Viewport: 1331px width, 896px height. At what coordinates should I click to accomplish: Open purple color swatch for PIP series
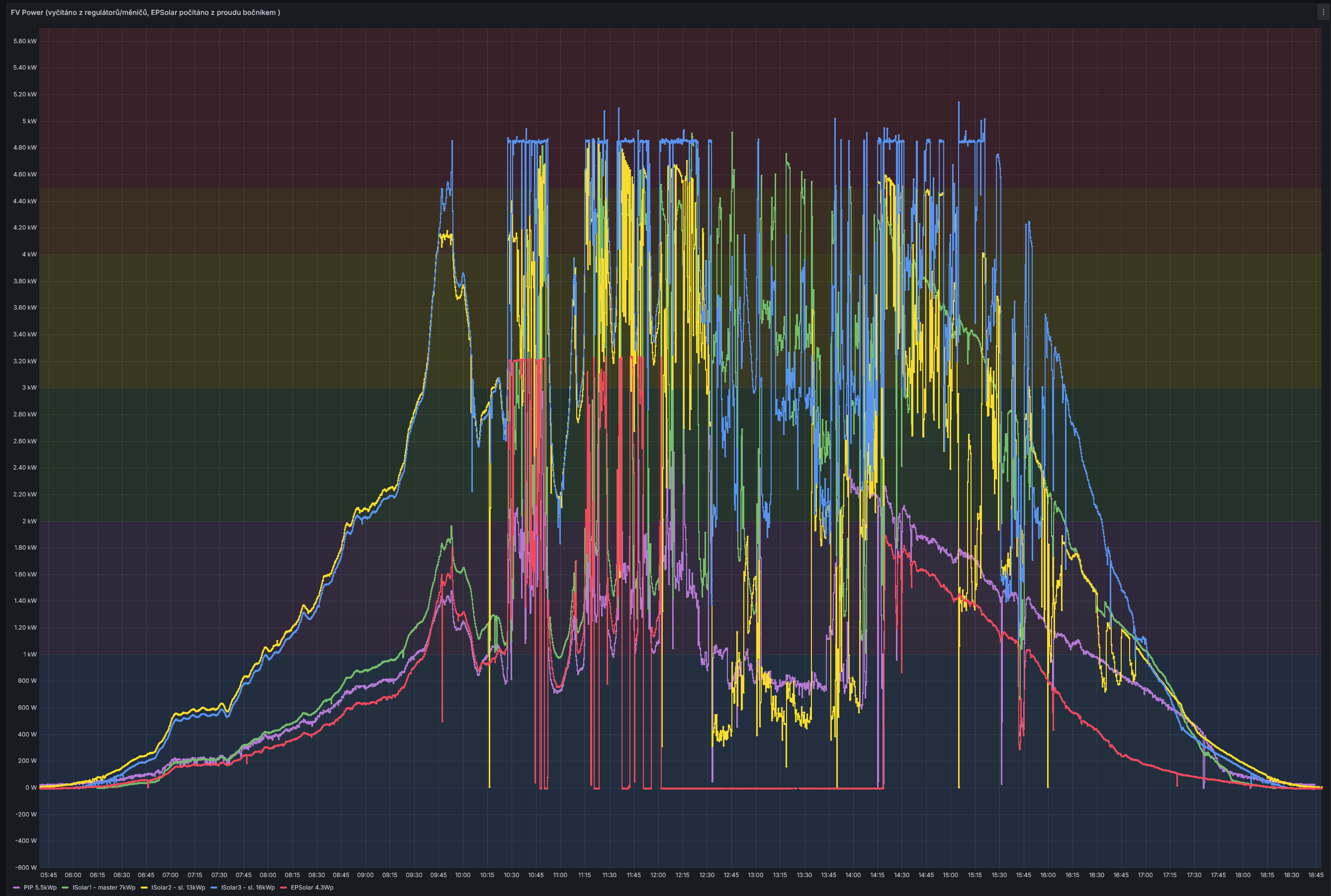(16, 888)
